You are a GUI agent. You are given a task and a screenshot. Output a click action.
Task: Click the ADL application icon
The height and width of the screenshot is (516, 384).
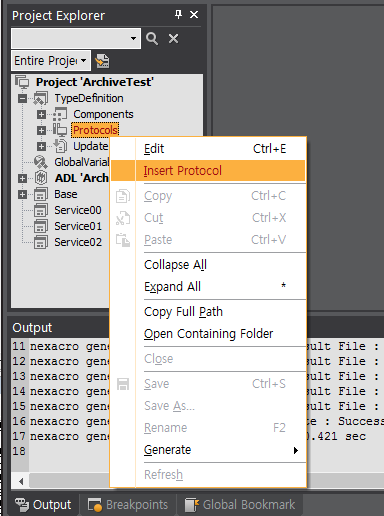(41, 178)
